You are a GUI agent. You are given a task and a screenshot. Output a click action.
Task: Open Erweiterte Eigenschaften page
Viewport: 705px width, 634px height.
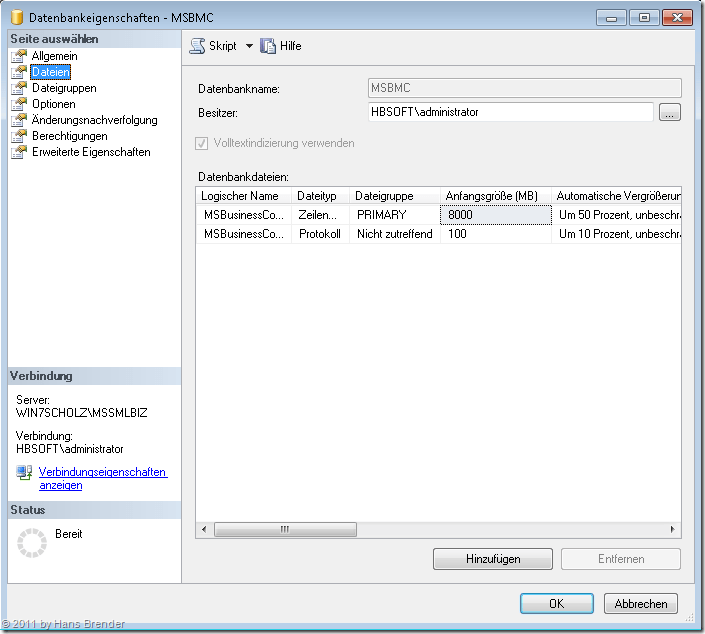[91, 152]
